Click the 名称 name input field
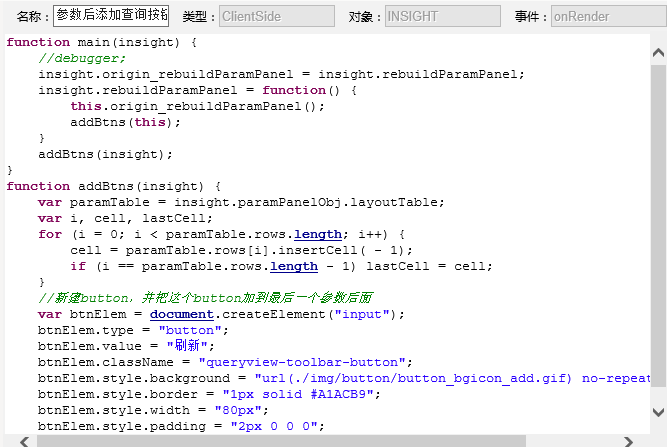 click(x=111, y=16)
